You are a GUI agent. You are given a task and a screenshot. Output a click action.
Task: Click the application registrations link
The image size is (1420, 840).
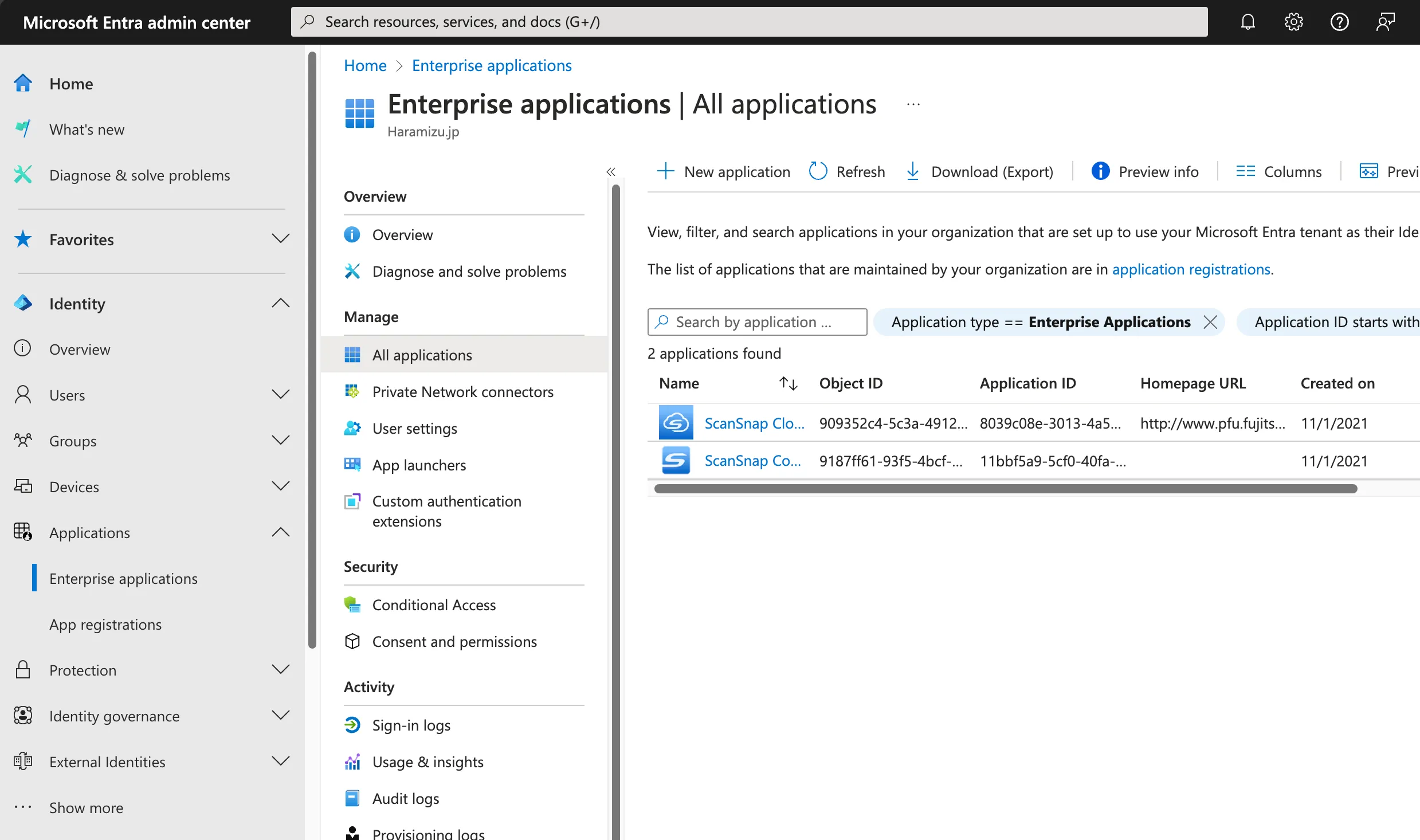(1193, 268)
